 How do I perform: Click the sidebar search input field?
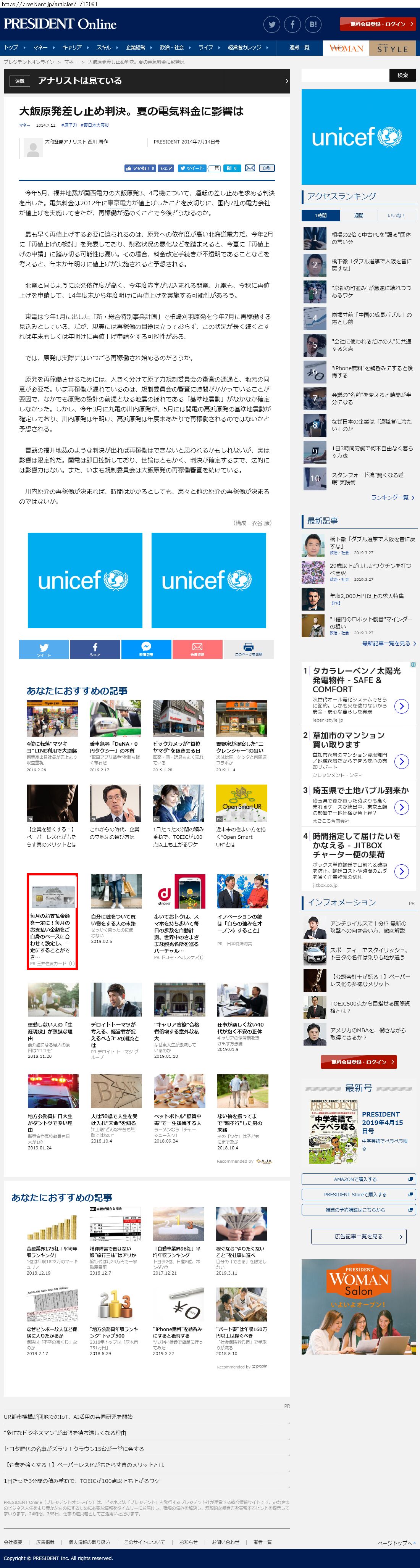click(345, 75)
